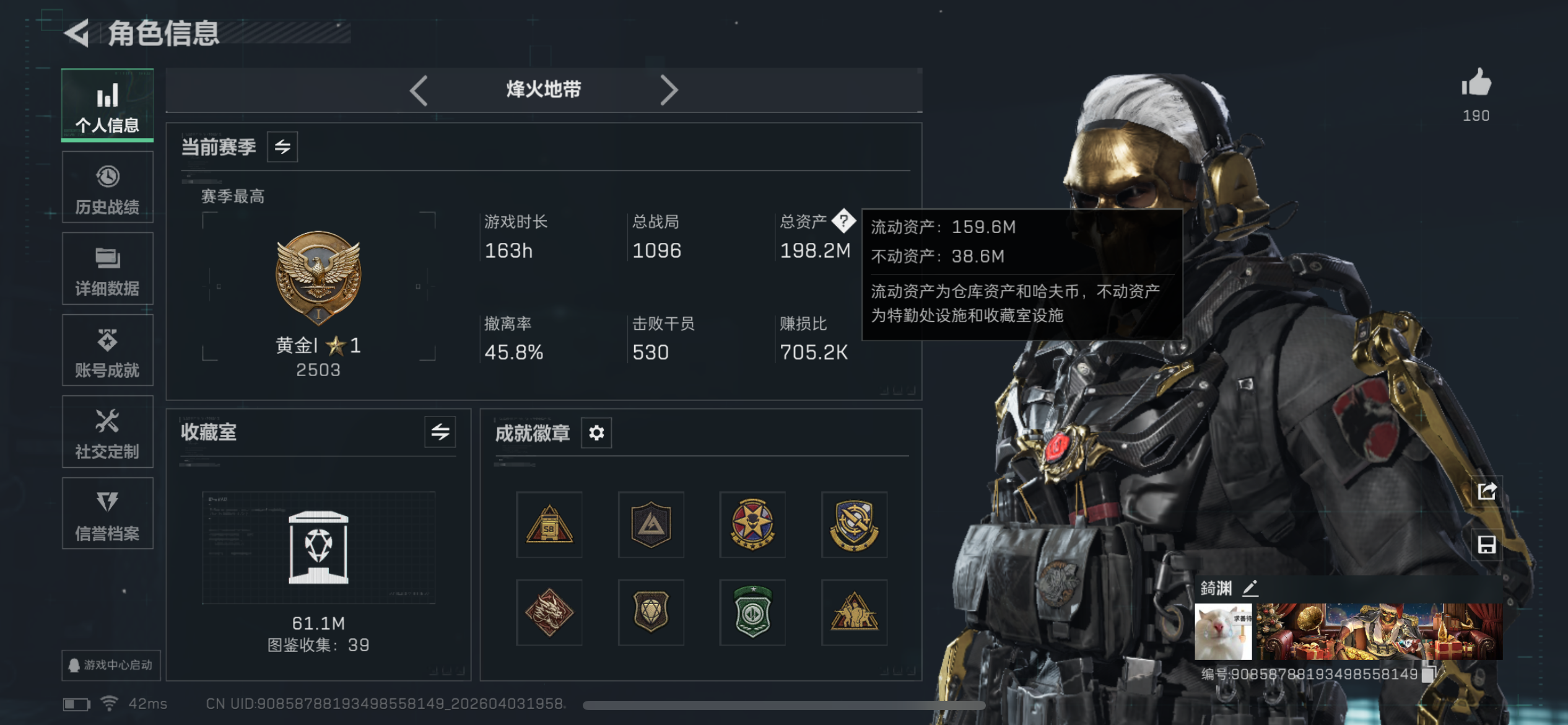Edit the nickname with the pencil icon

click(x=1250, y=587)
